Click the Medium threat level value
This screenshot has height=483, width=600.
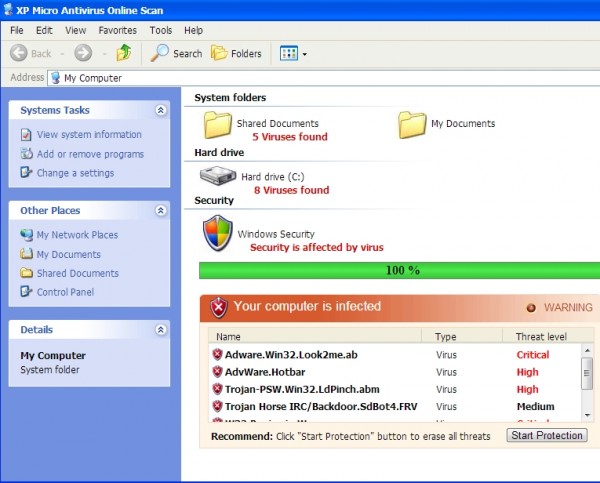[x=535, y=406]
